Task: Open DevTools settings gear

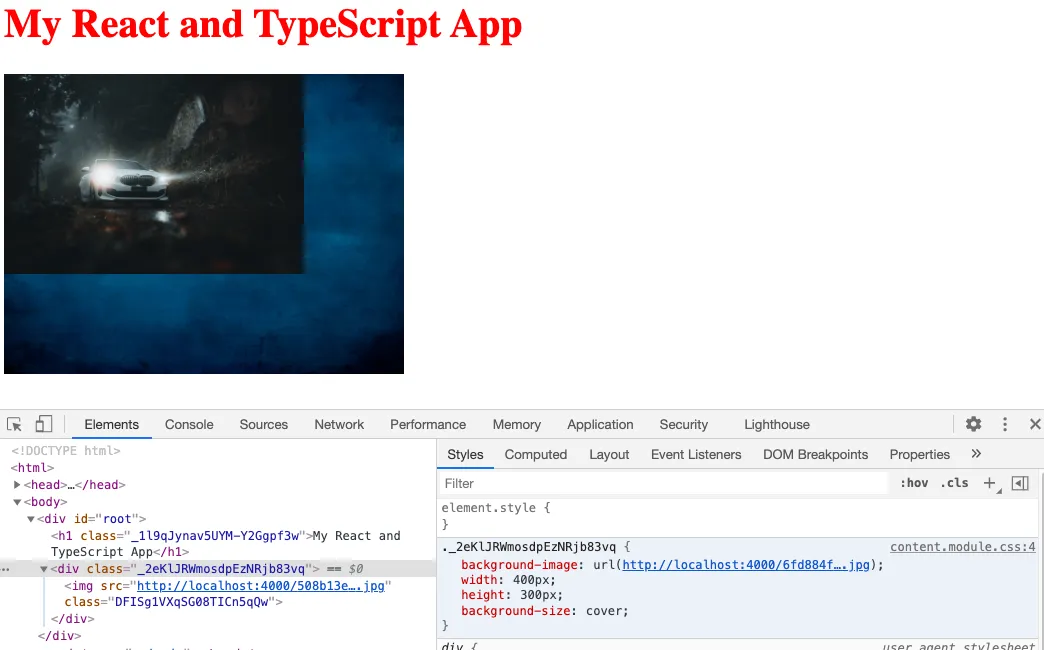Action: click(973, 424)
